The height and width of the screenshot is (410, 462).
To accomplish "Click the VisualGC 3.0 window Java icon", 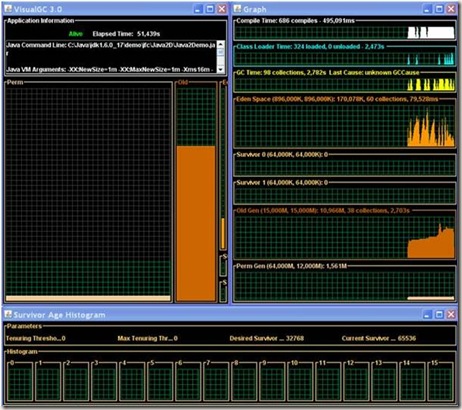I will (8, 9).
